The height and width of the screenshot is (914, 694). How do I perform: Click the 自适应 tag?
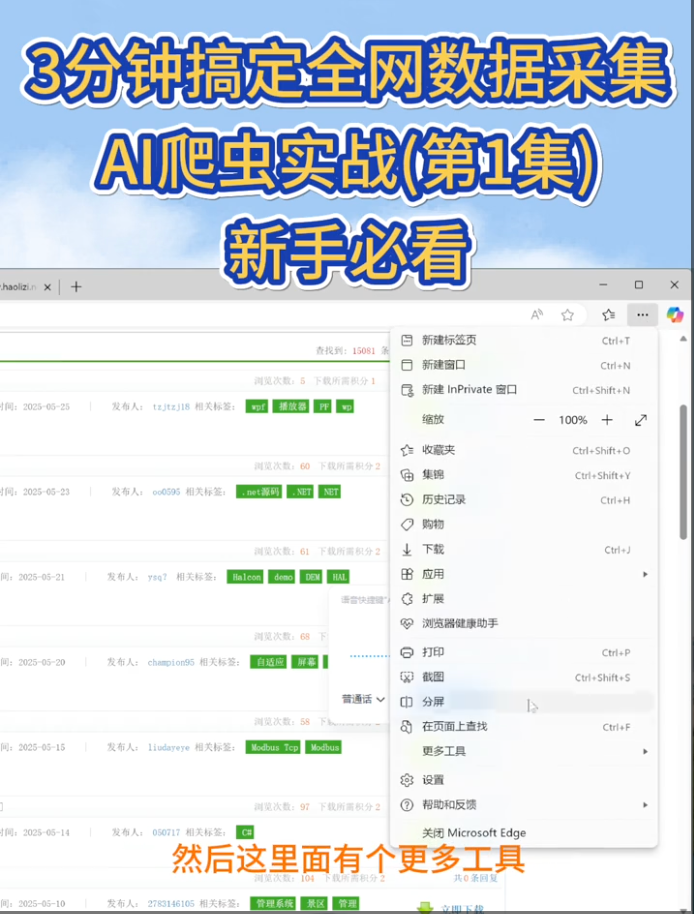[269, 662]
